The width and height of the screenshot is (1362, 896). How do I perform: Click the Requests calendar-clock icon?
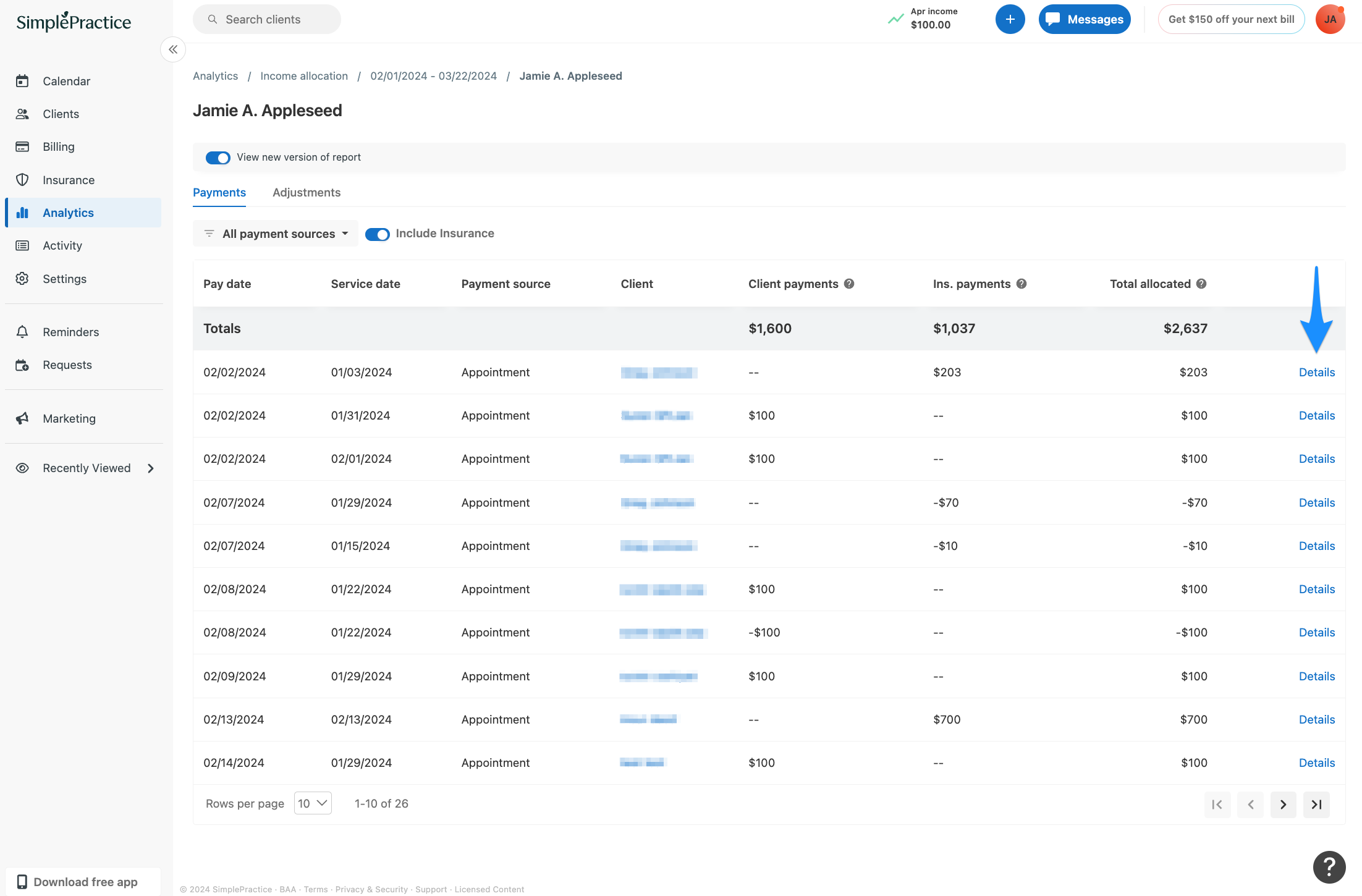pyautogui.click(x=22, y=365)
